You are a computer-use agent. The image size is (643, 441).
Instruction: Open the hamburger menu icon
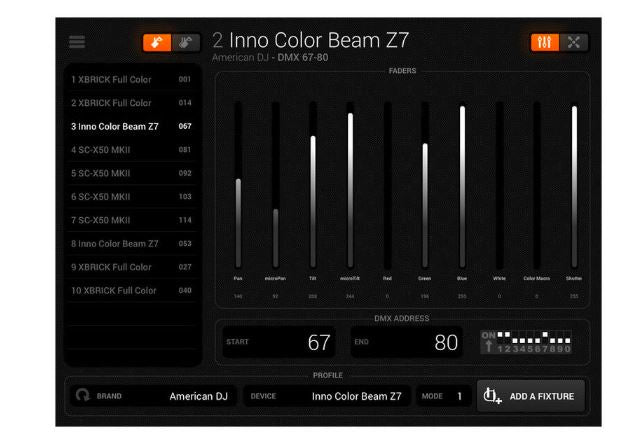tap(77, 42)
